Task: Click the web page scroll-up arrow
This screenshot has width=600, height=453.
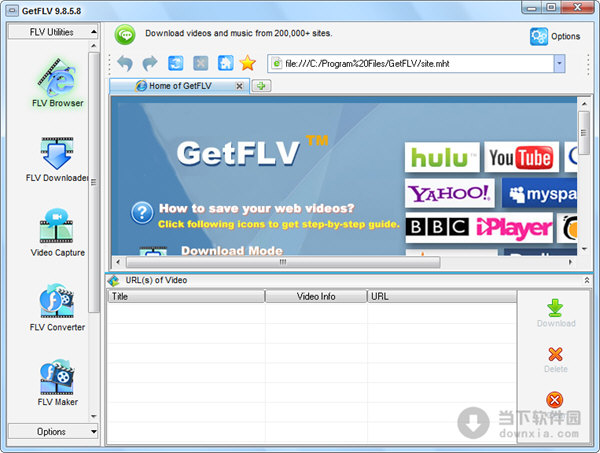Action: (x=584, y=104)
